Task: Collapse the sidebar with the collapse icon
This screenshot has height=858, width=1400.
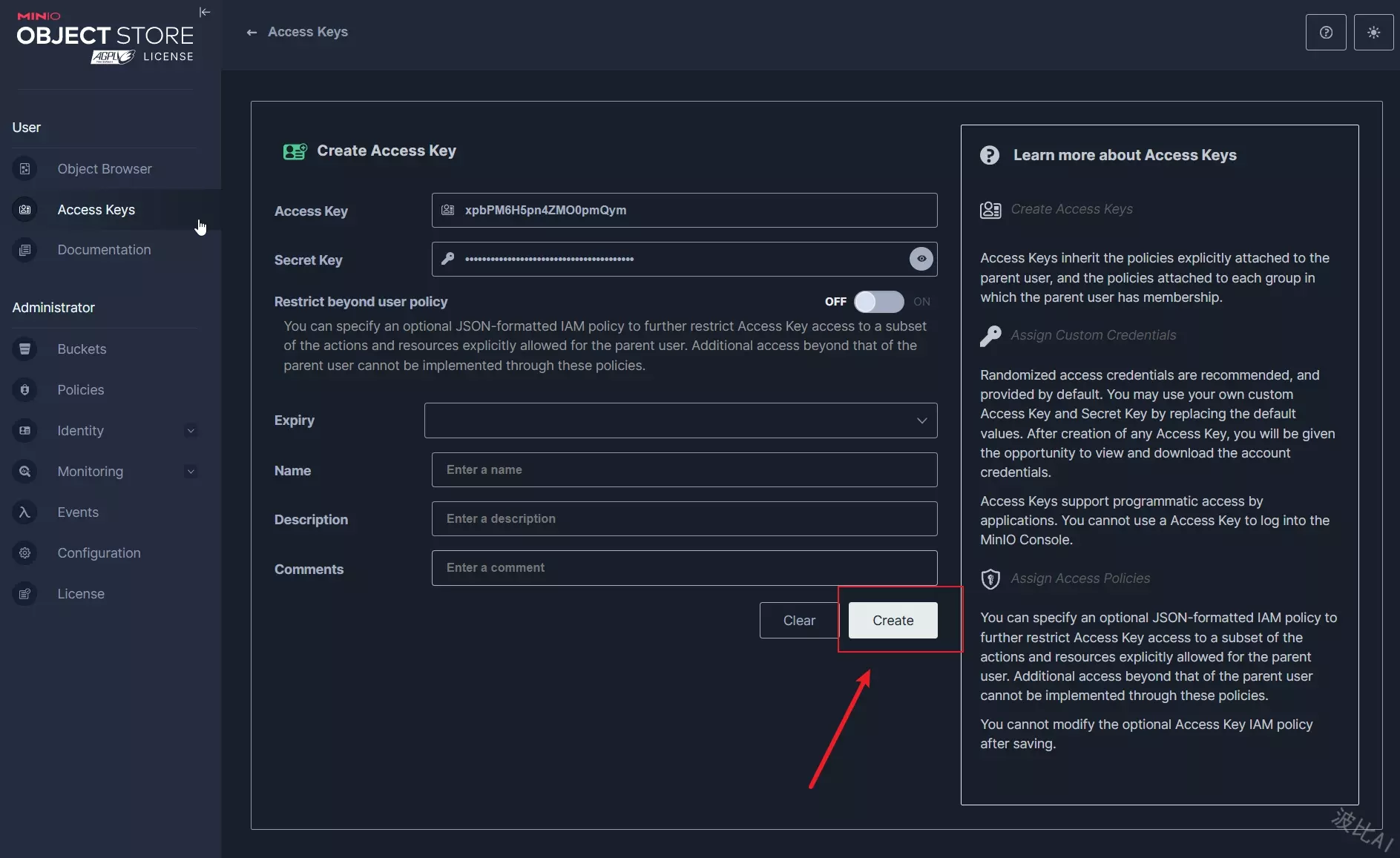Action: 205,12
